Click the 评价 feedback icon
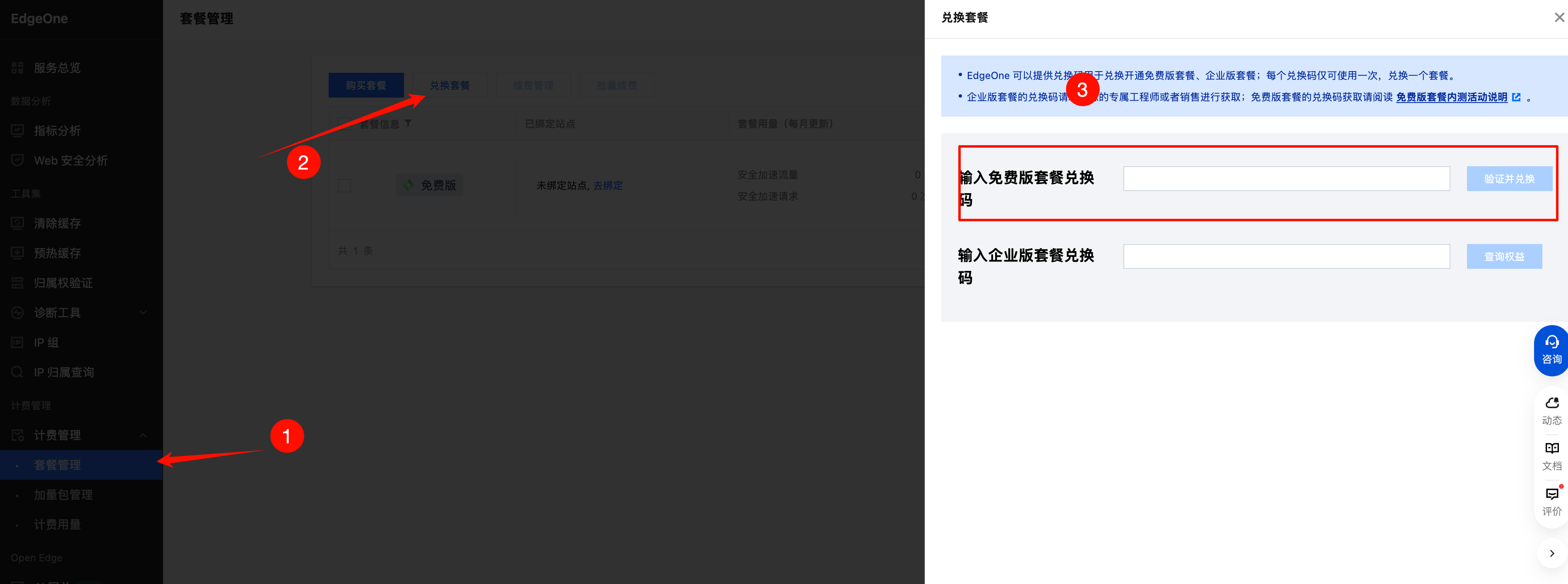The image size is (1568, 584). 1551,494
